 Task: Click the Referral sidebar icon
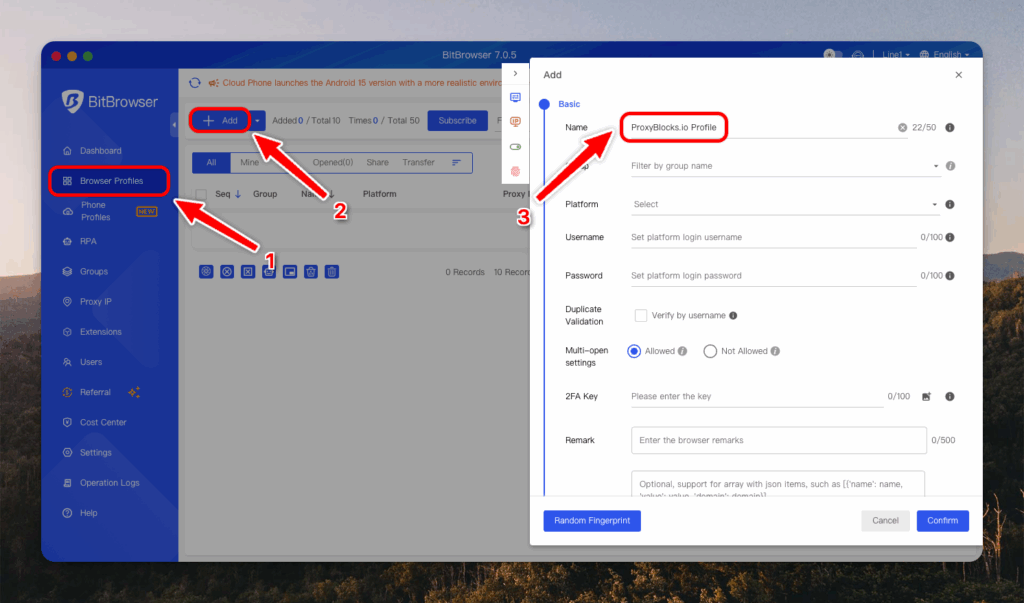click(x=67, y=392)
